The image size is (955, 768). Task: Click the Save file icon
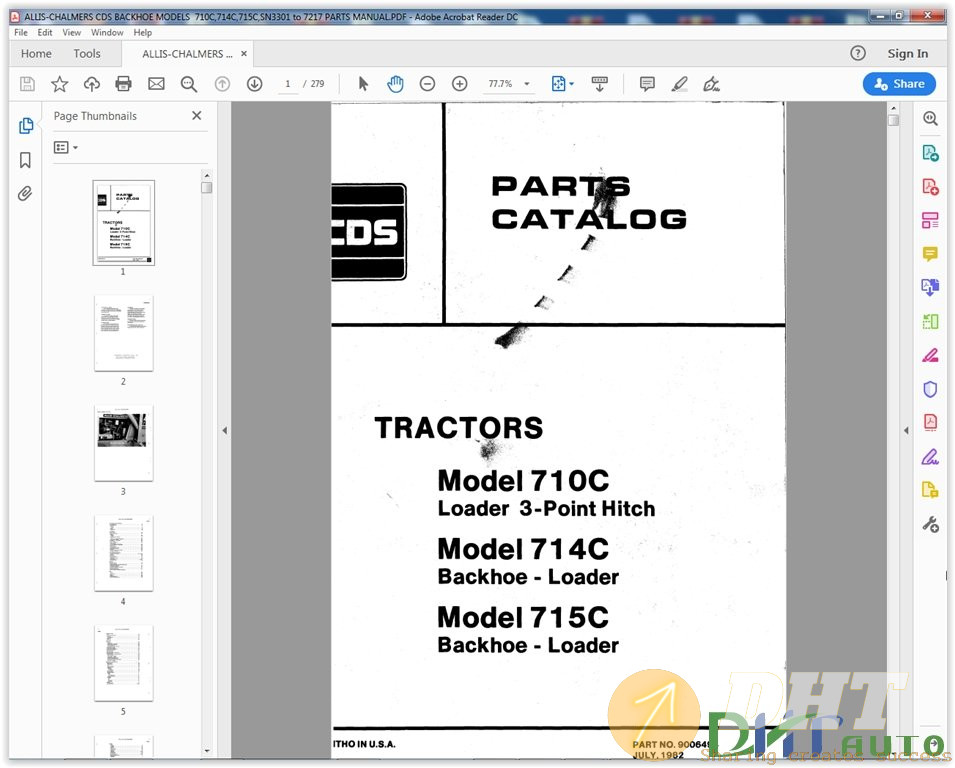tap(27, 84)
